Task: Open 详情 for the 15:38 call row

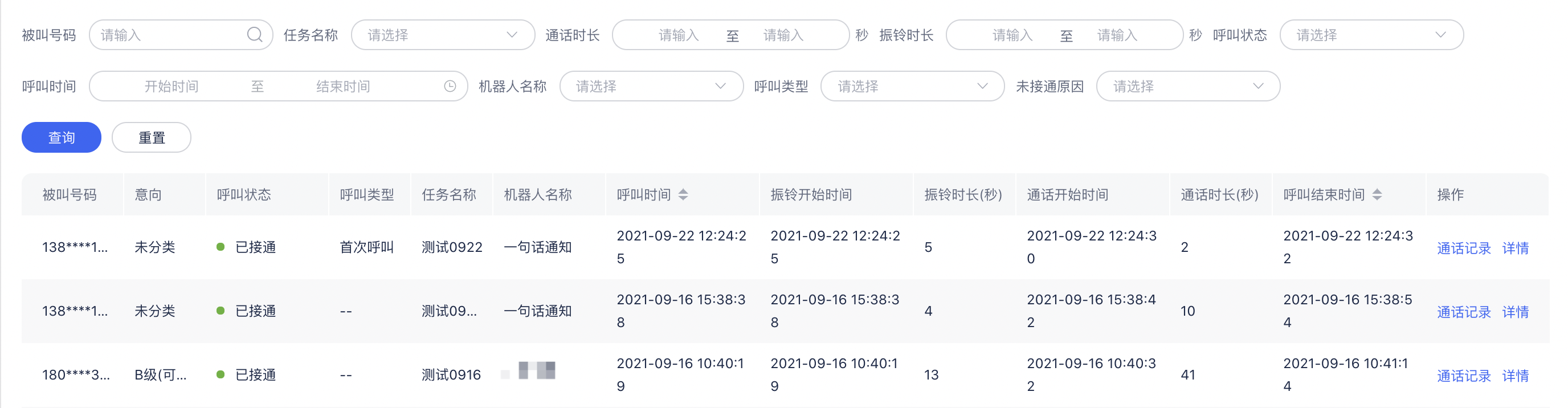Action: point(1516,312)
